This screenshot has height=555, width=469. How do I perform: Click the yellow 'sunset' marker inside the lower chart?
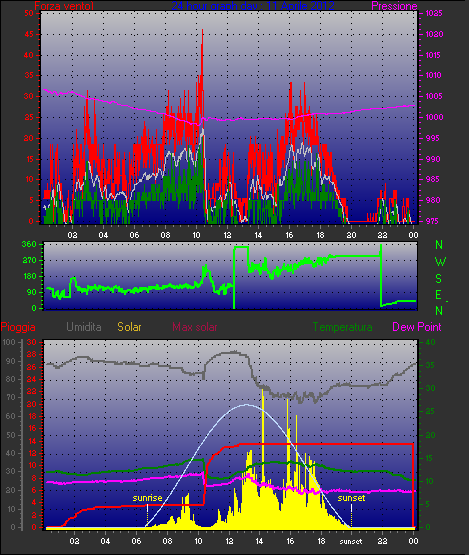click(351, 498)
